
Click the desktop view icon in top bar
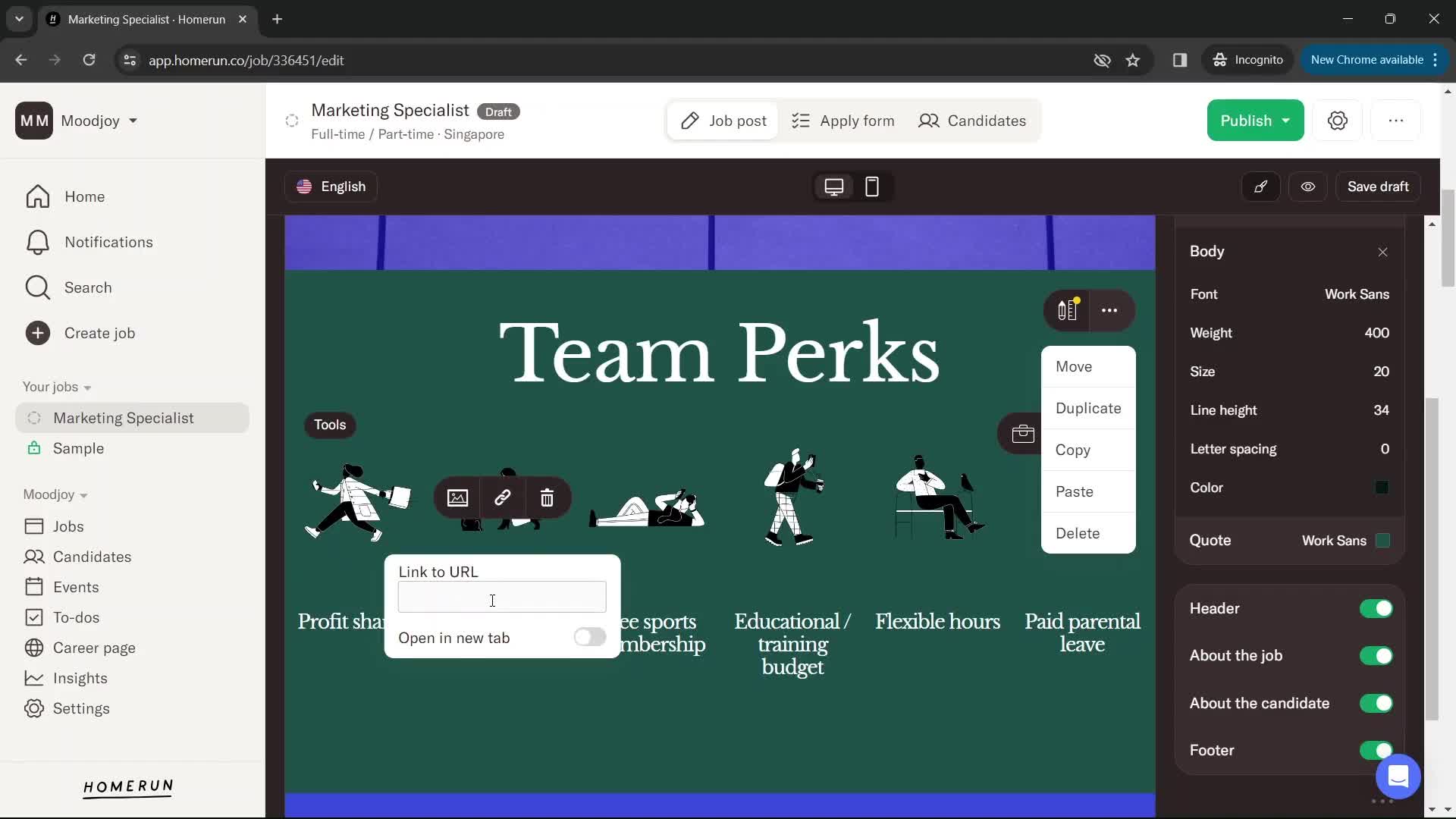pyautogui.click(x=833, y=186)
